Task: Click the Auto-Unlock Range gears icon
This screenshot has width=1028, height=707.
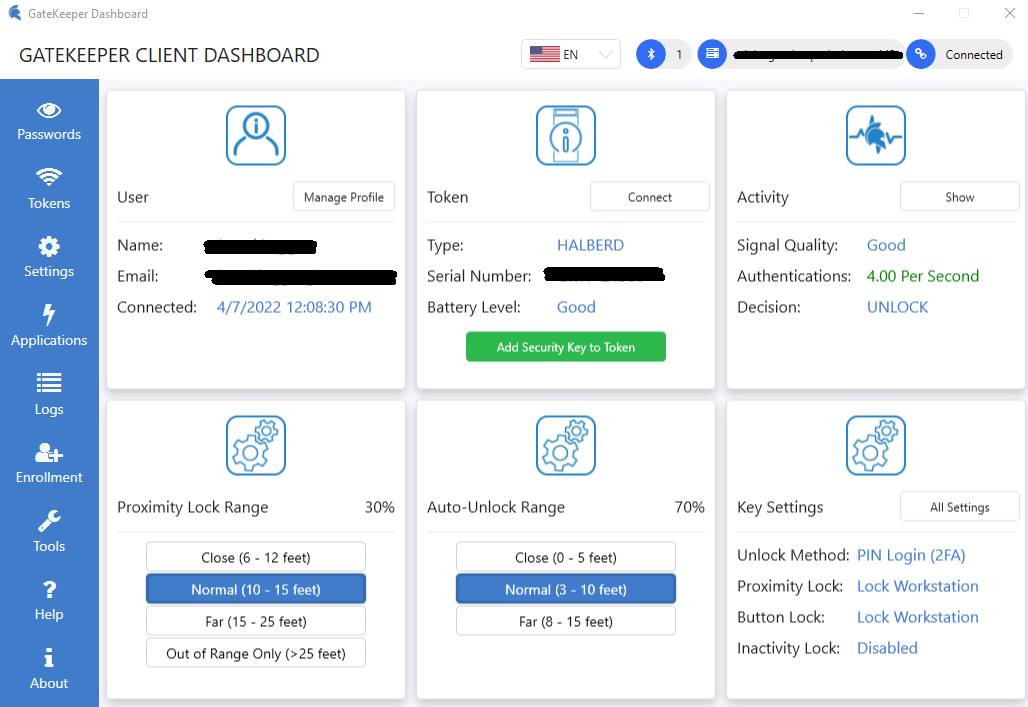Action: 566,446
